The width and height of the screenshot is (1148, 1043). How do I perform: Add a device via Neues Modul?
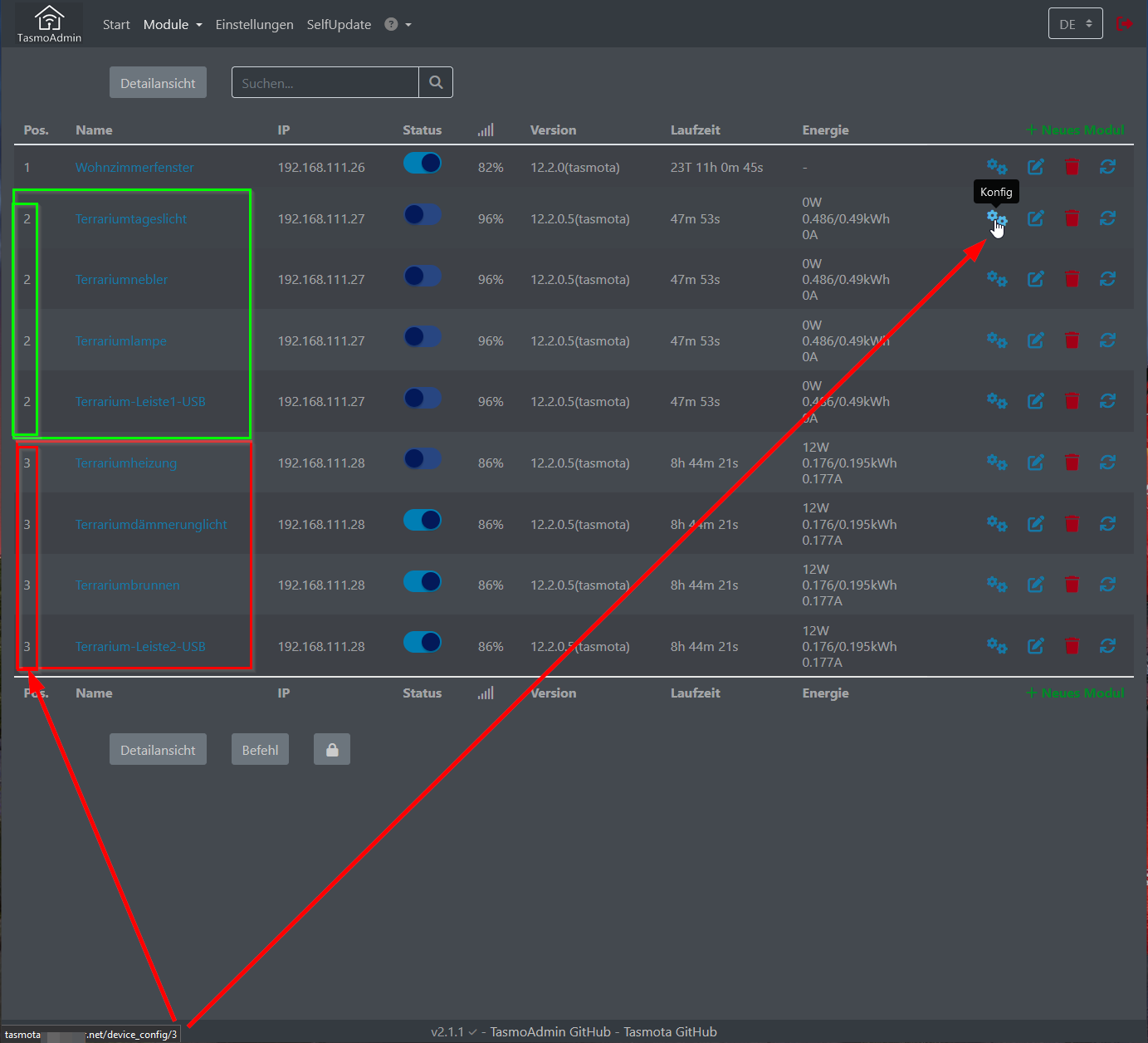click(1074, 130)
